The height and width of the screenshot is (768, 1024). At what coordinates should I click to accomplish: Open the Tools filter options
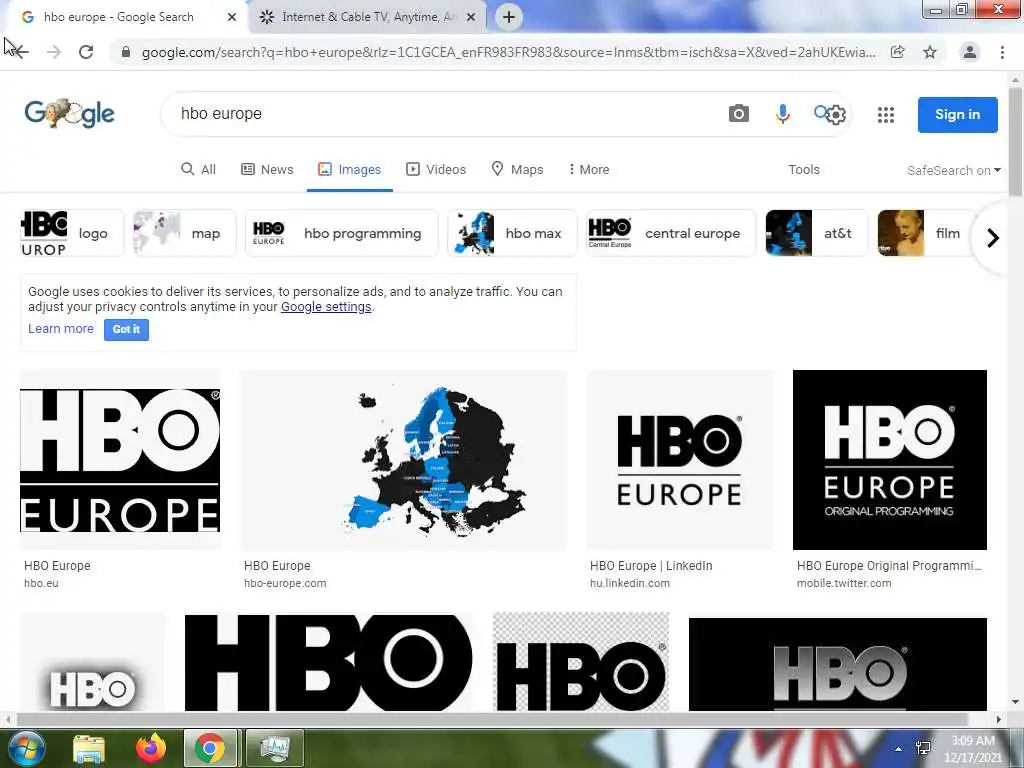pyautogui.click(x=804, y=169)
